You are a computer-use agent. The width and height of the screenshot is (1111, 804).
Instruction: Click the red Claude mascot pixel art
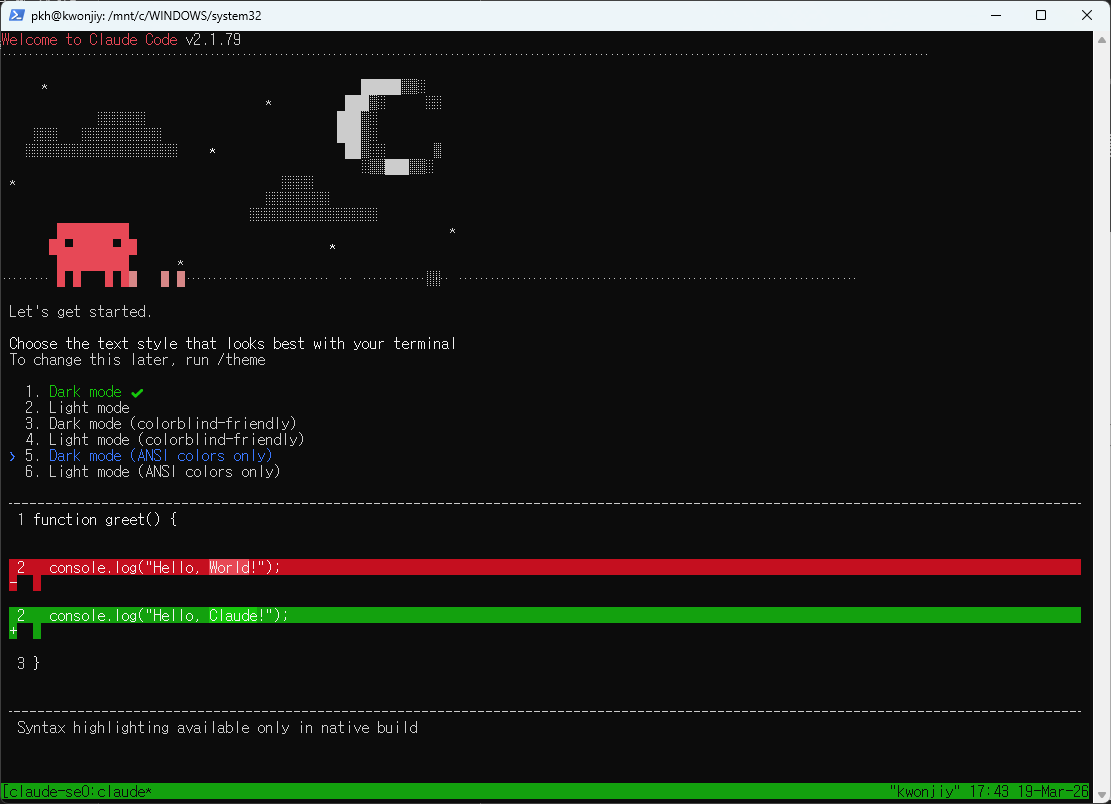93,255
